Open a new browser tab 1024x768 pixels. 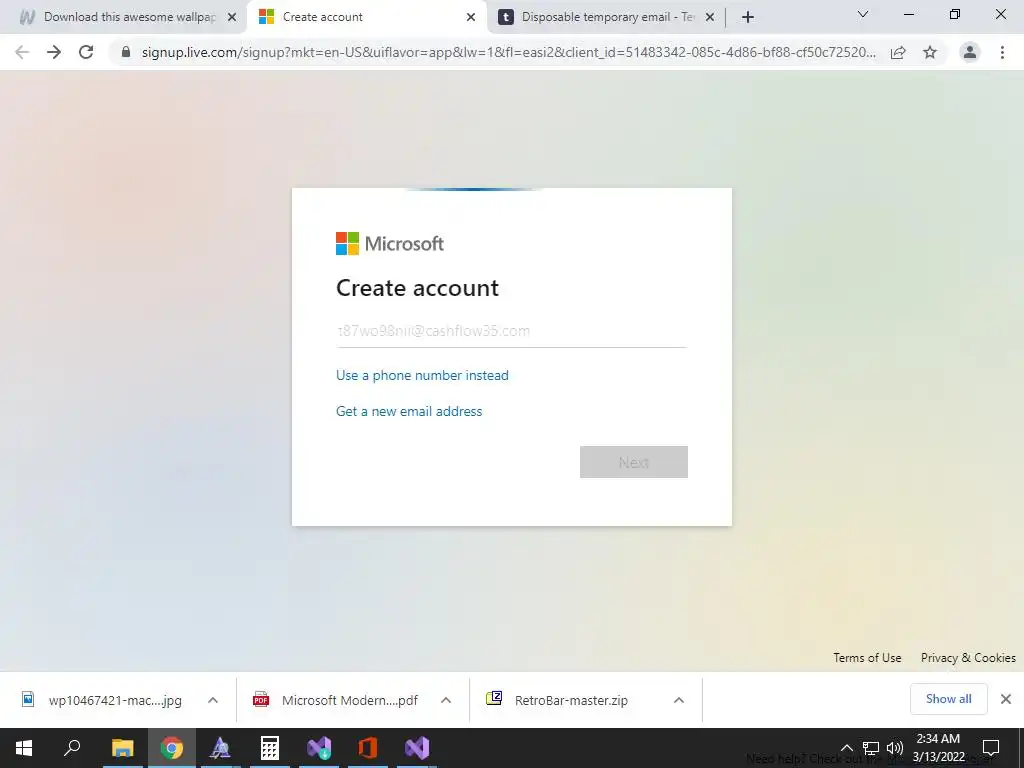pos(748,17)
